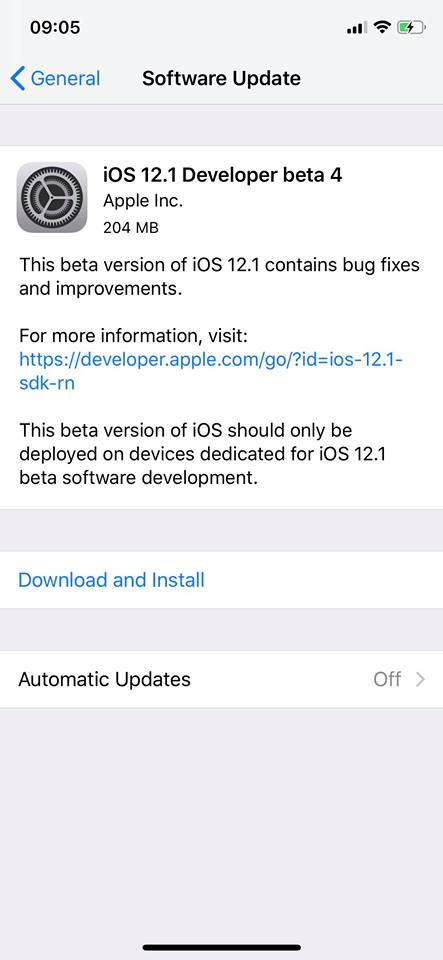443x960 pixels.
Task: Tap the beta software development warning text
Action: [x=203, y=454]
